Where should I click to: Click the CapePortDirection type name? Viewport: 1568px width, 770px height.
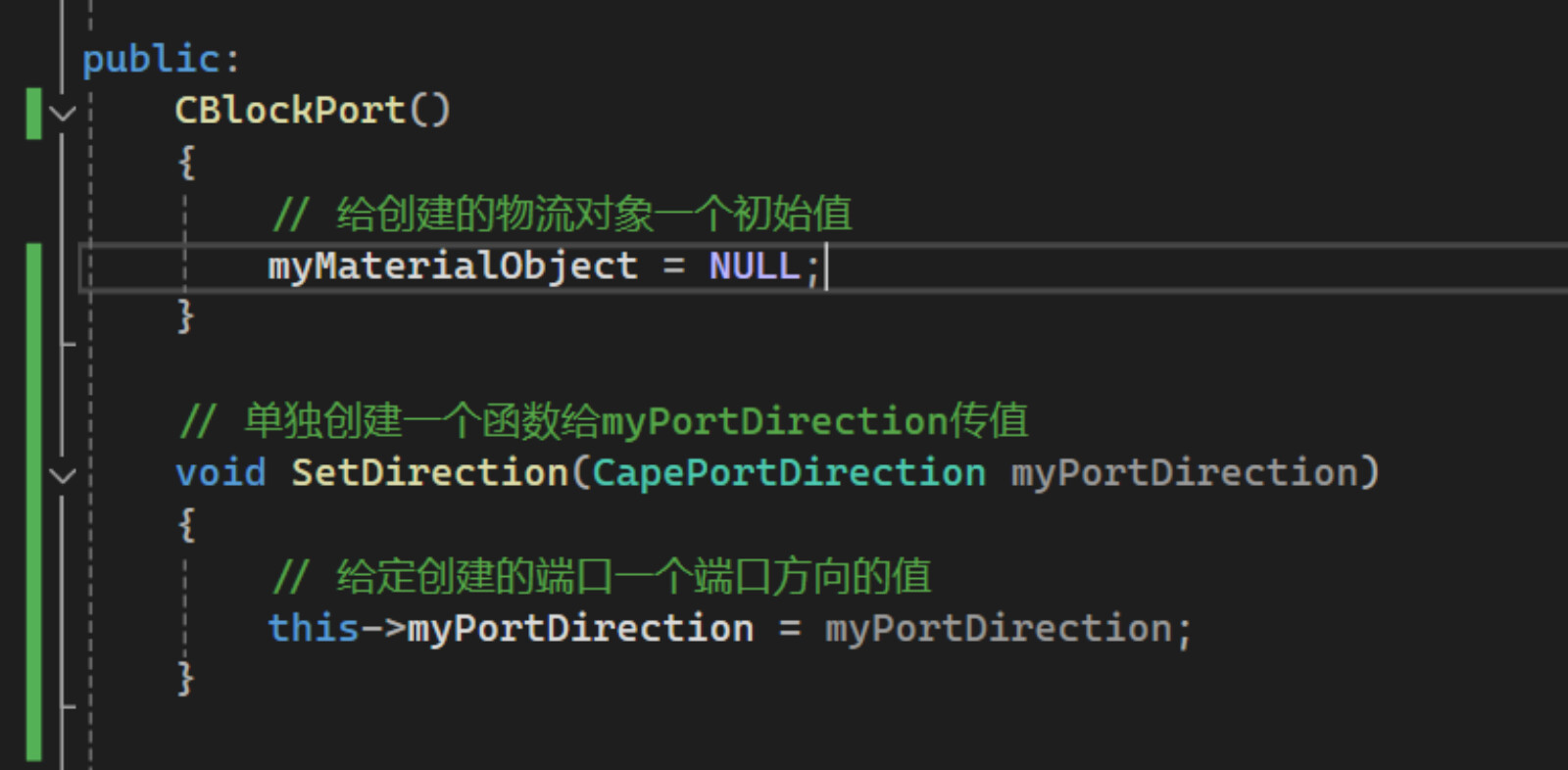[789, 473]
